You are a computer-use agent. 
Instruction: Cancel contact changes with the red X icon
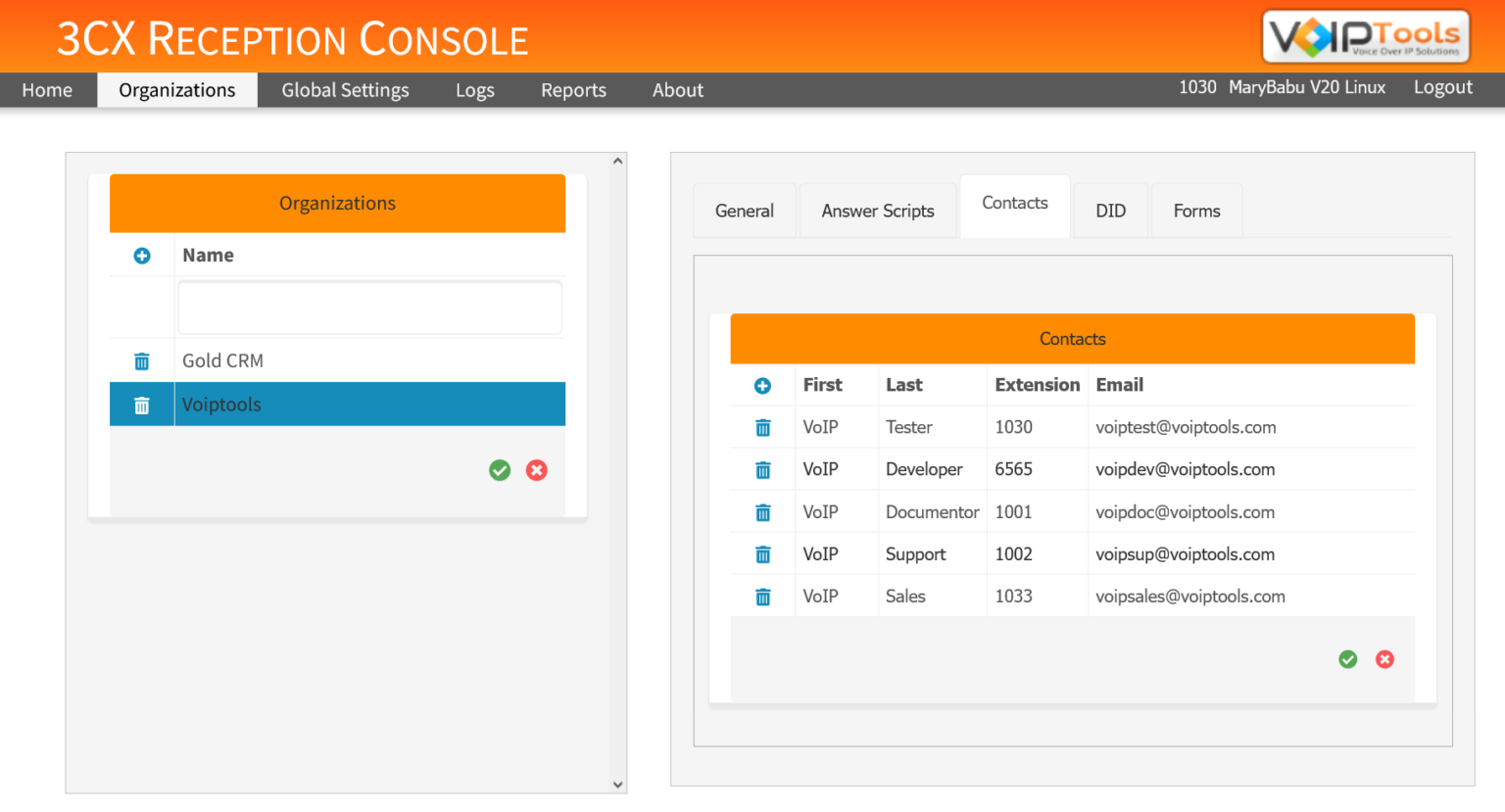(1384, 659)
